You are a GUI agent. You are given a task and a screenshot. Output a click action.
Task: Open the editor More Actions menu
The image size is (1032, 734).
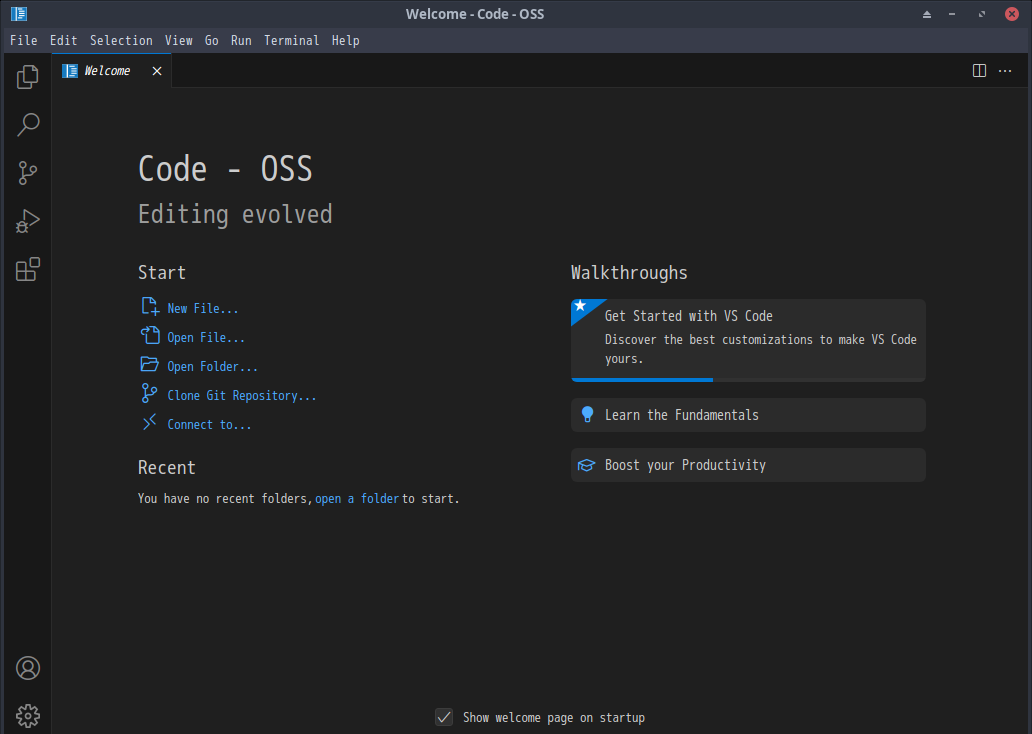[1005, 70]
